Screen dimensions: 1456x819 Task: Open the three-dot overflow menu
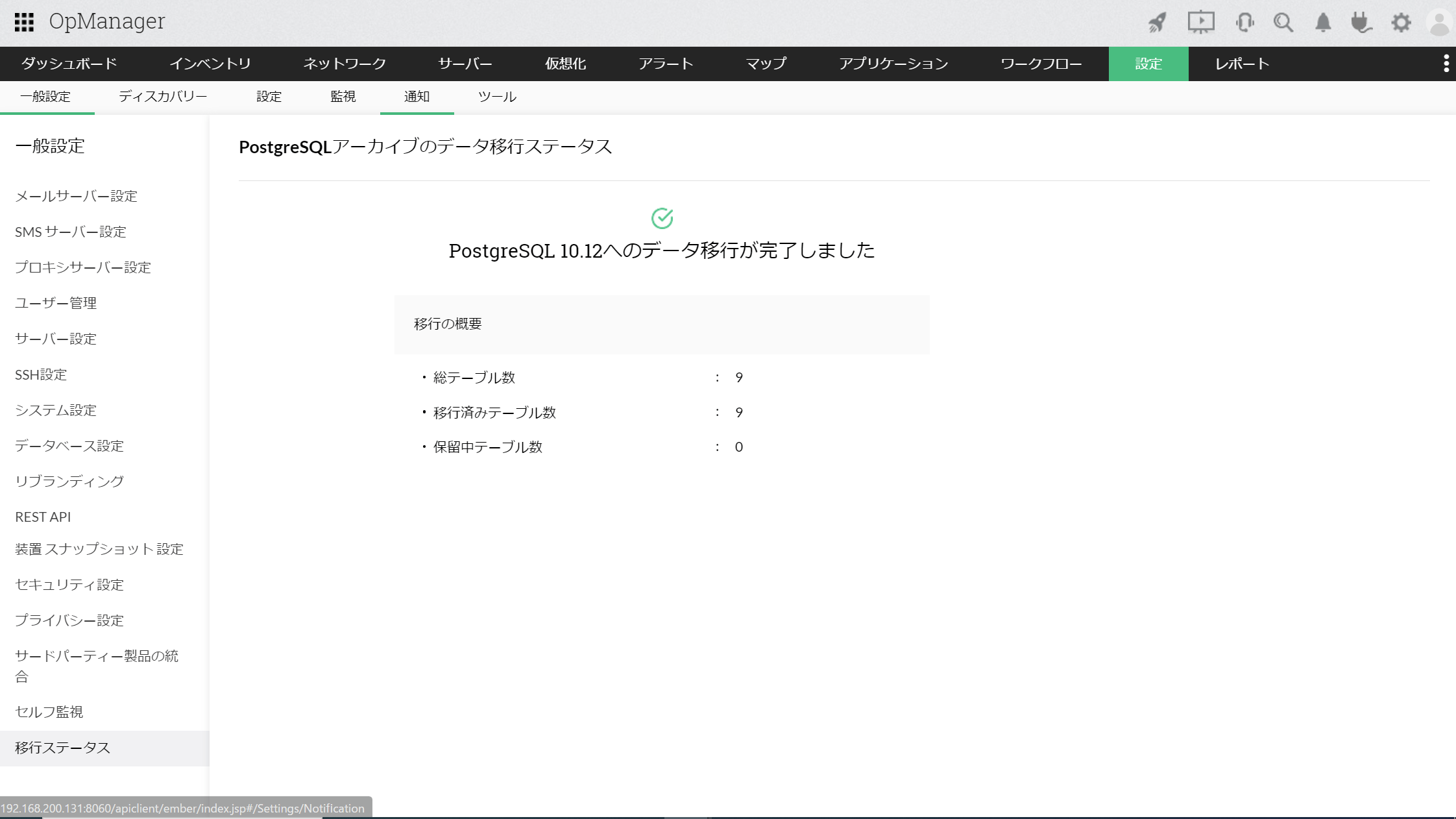[1446, 64]
